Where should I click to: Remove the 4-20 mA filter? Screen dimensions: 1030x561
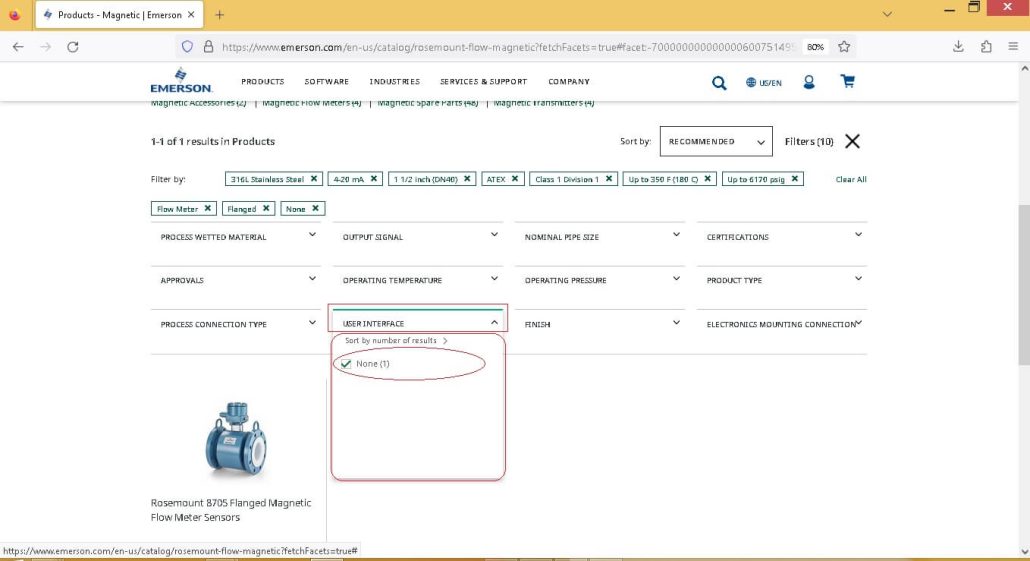(374, 179)
